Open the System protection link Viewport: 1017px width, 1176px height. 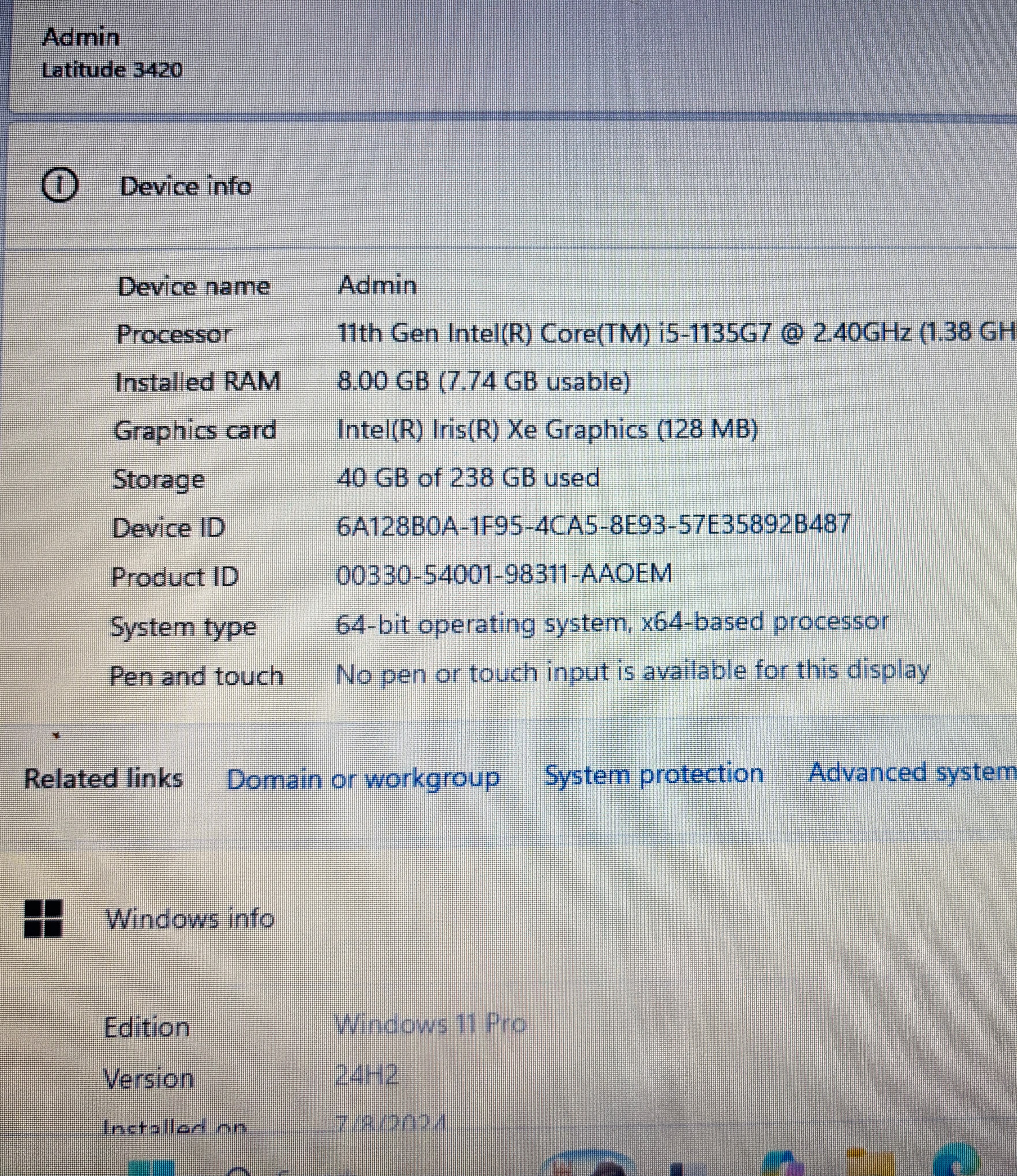pos(653,774)
